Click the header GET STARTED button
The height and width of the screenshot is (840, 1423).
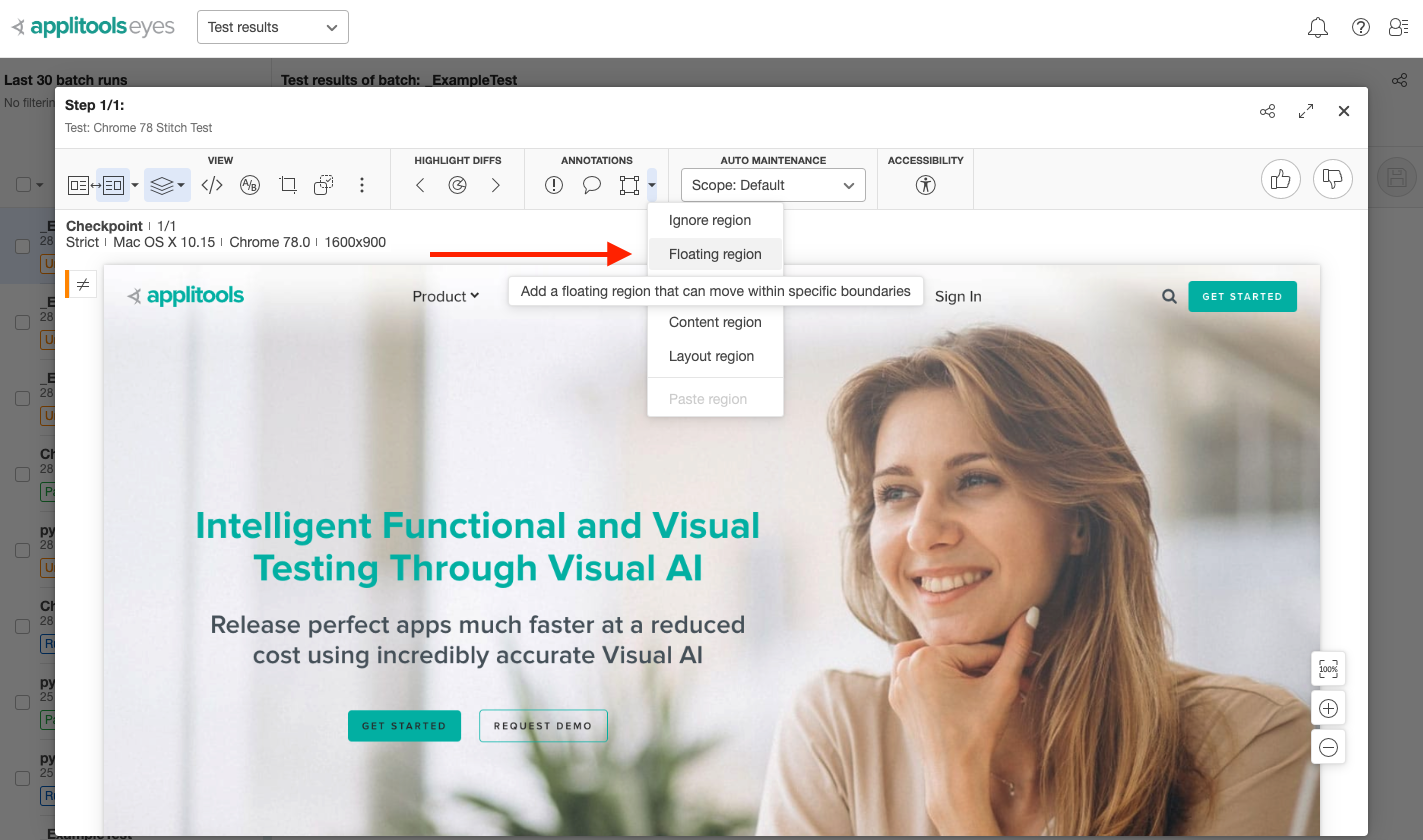[x=1242, y=296]
